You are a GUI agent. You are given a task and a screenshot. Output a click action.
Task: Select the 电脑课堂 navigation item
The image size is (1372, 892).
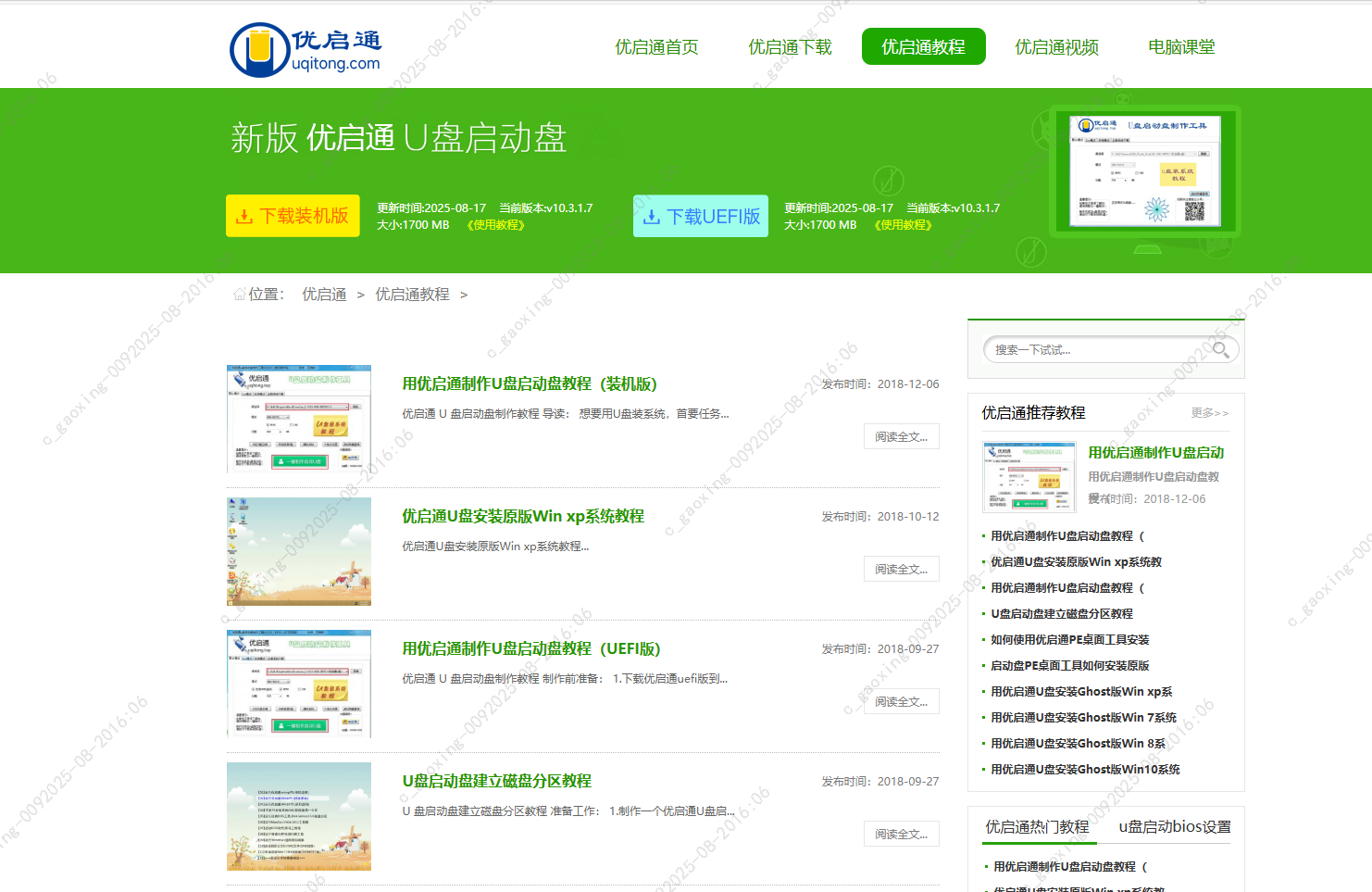click(x=1181, y=47)
